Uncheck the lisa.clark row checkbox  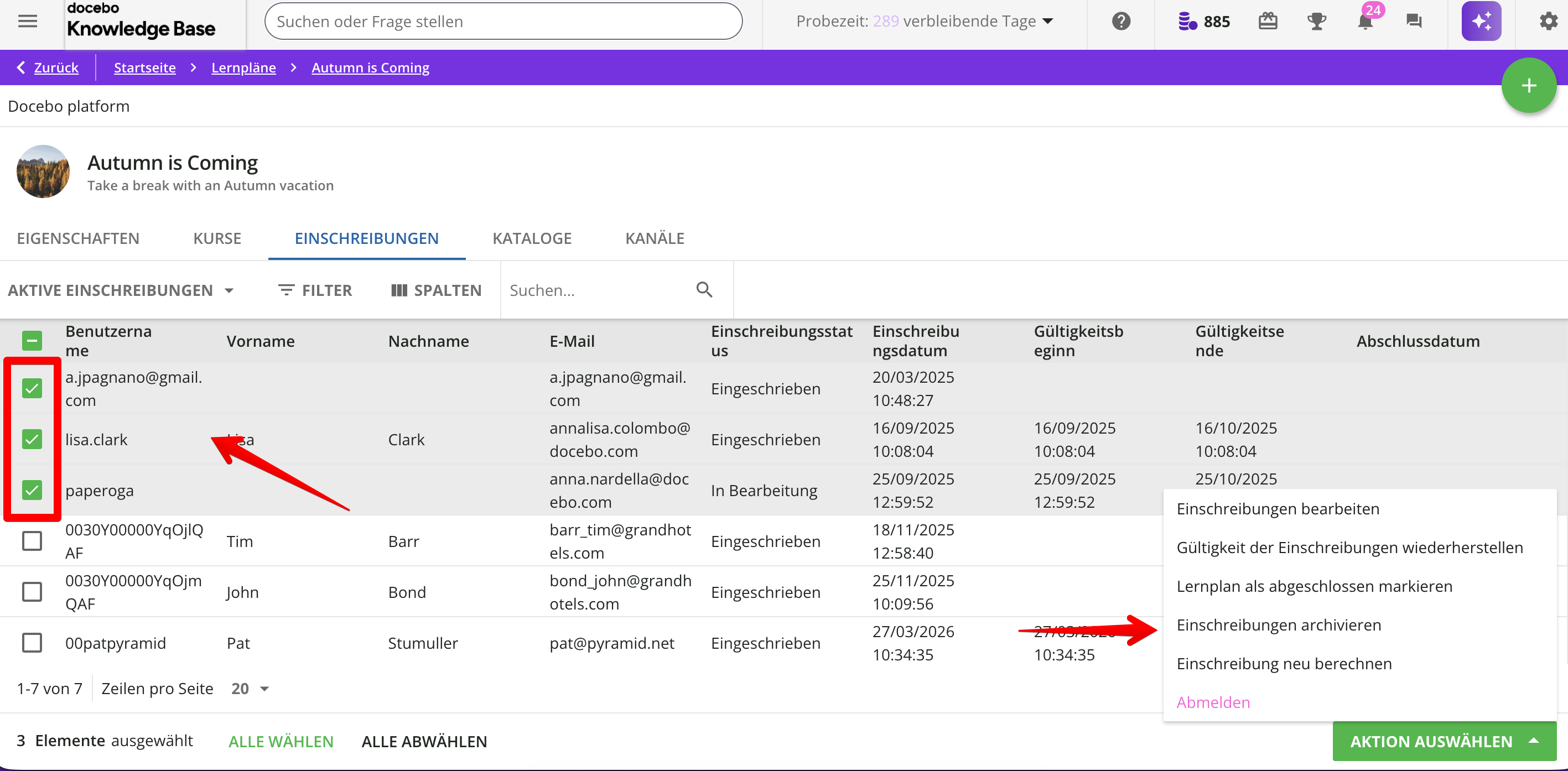(32, 439)
